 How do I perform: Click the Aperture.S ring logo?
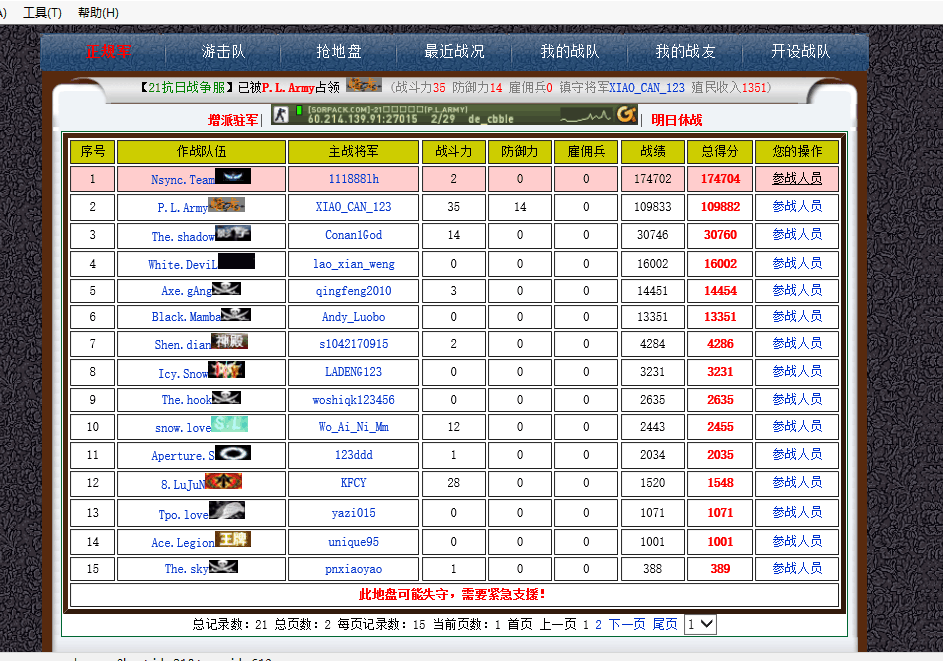coord(232,453)
